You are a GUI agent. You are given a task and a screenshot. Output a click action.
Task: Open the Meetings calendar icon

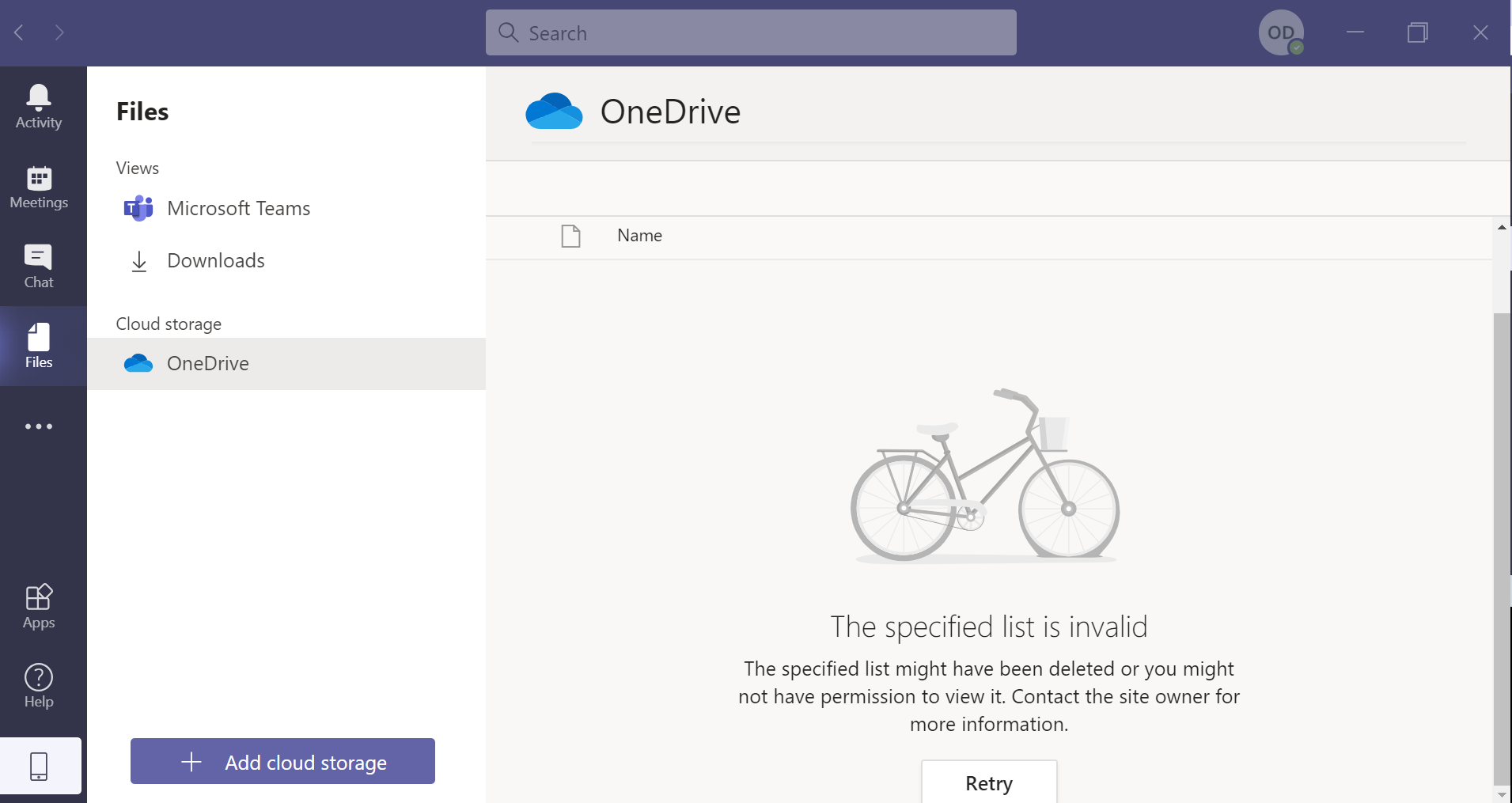pos(39,187)
